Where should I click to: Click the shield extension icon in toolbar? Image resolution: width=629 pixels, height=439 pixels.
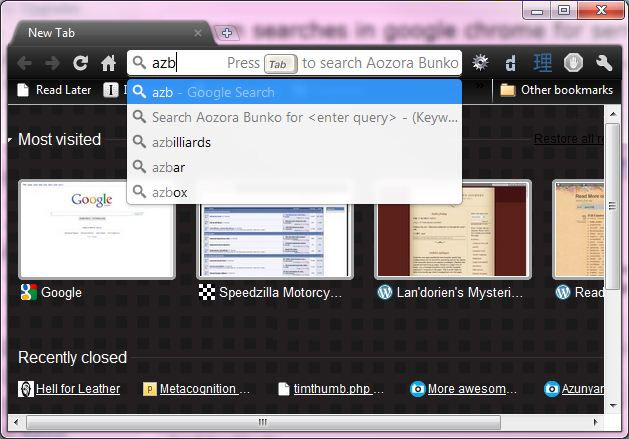pyautogui.click(x=573, y=63)
